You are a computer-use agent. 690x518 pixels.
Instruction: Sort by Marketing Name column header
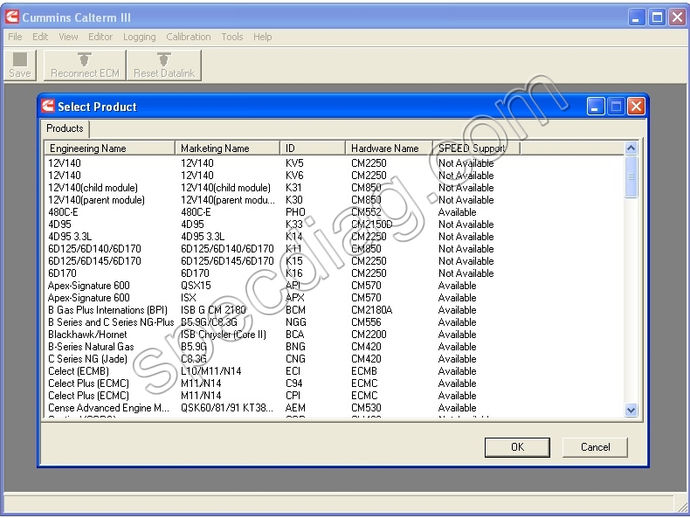click(x=227, y=148)
